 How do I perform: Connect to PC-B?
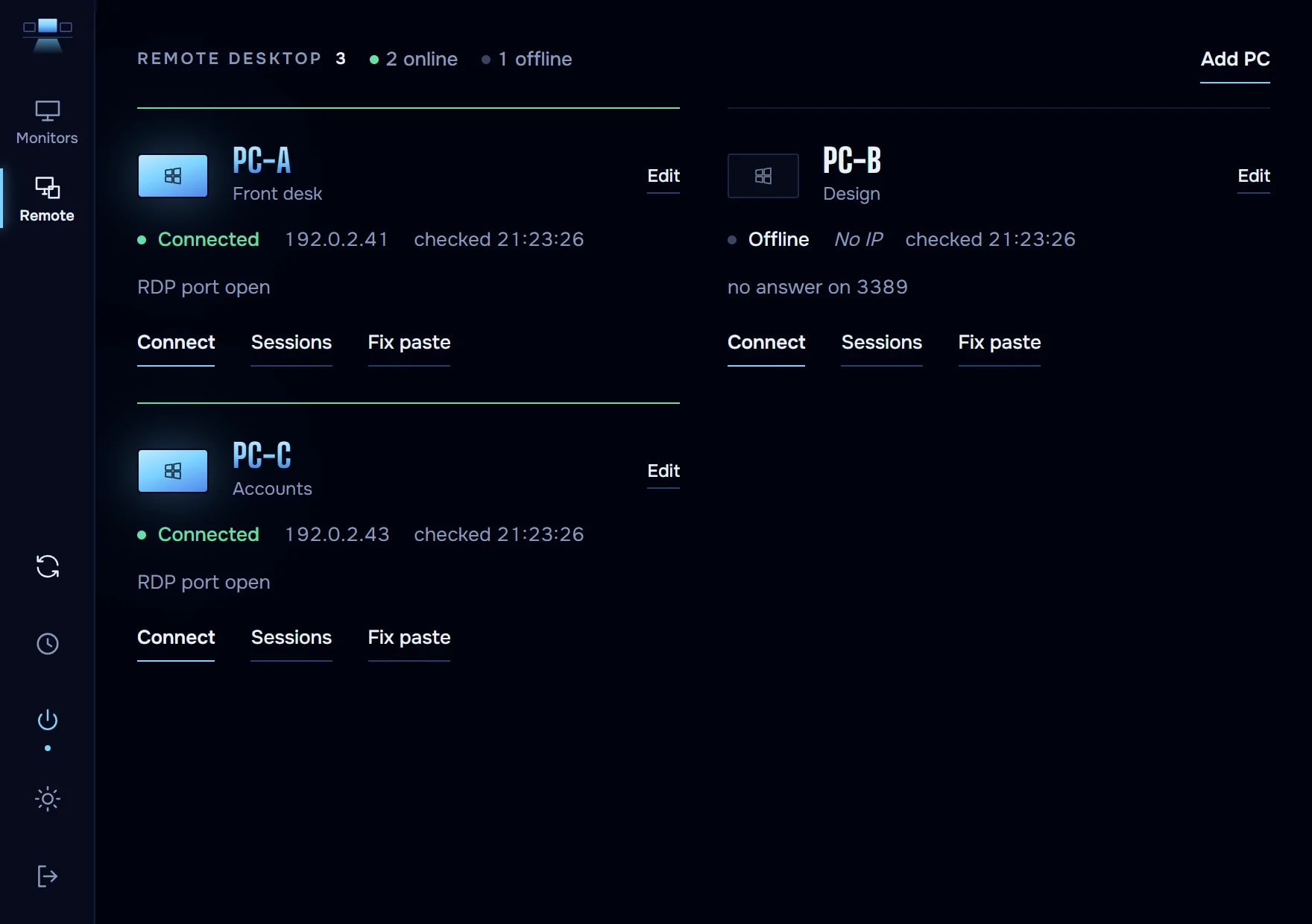click(766, 344)
